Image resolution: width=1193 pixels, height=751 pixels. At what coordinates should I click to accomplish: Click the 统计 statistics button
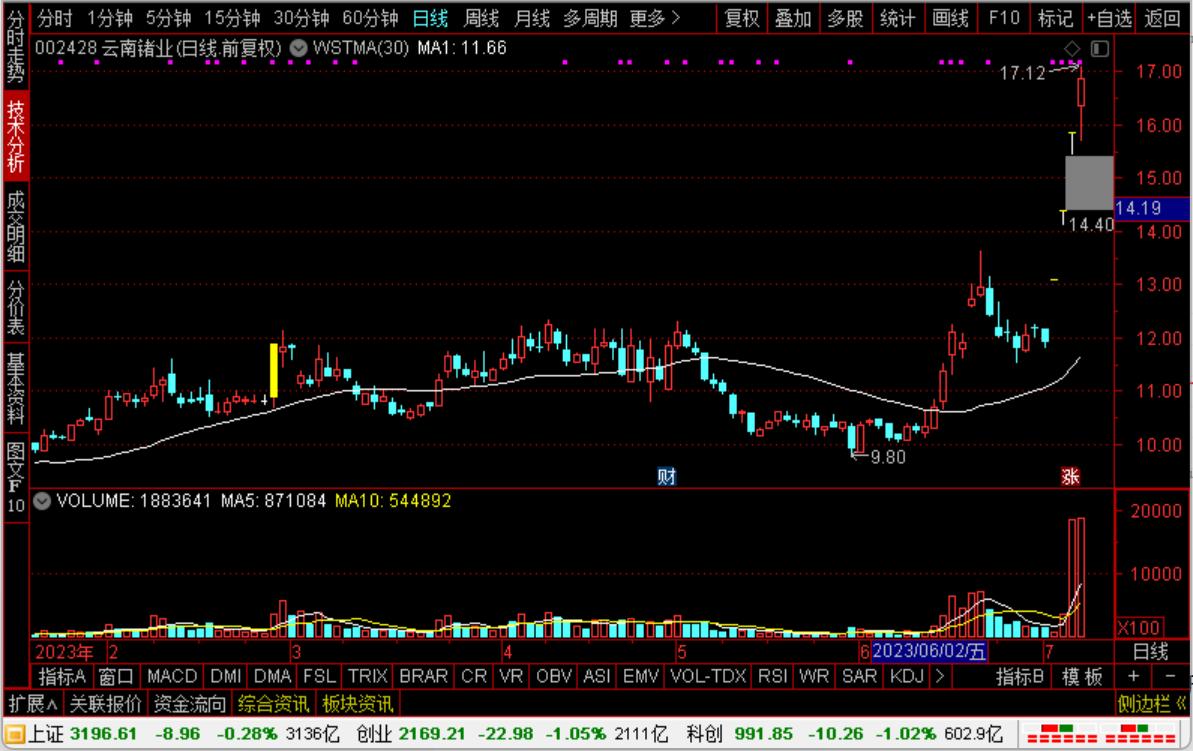point(898,18)
